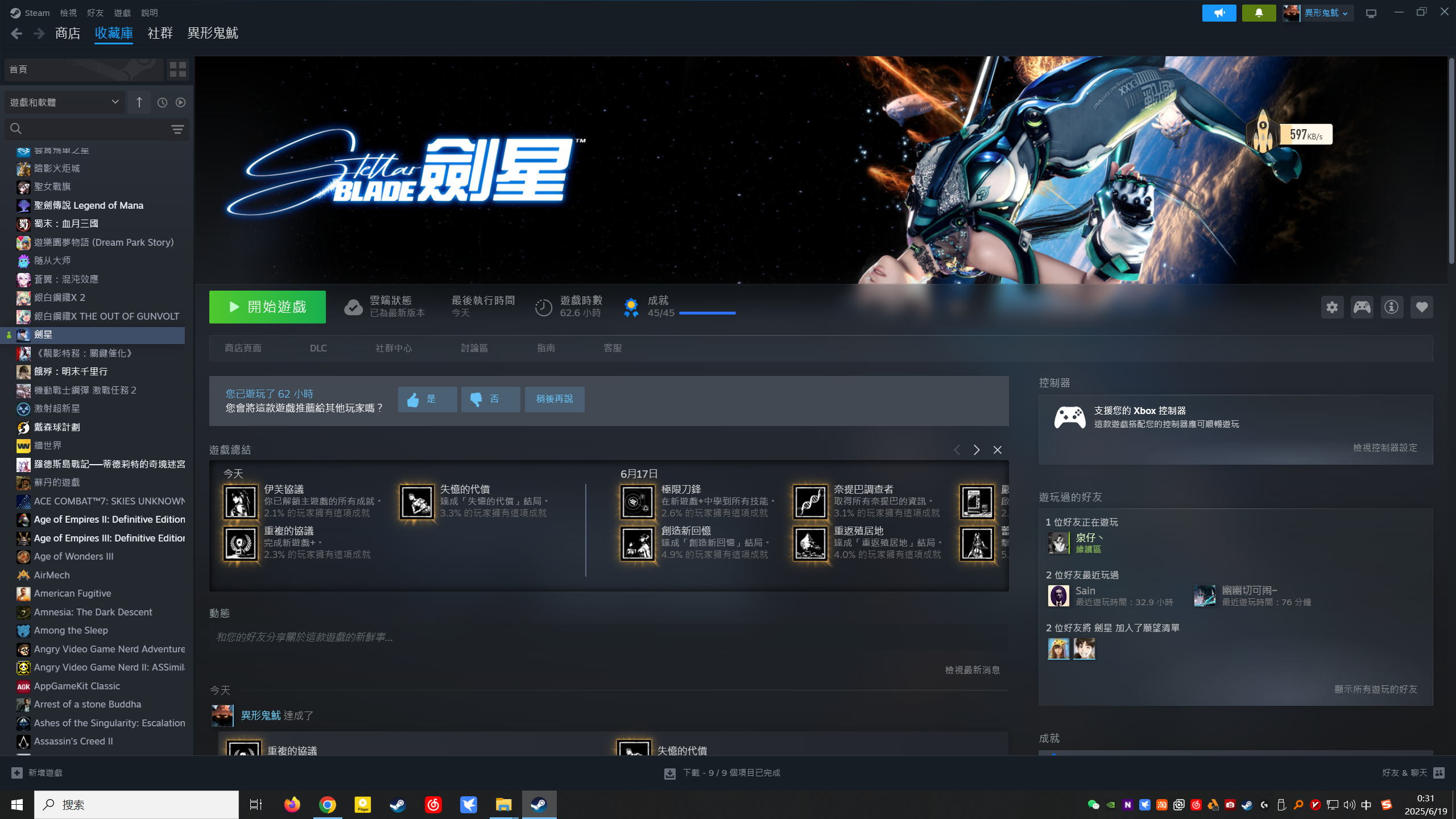Go to previous page of 遊戲總結

957,450
